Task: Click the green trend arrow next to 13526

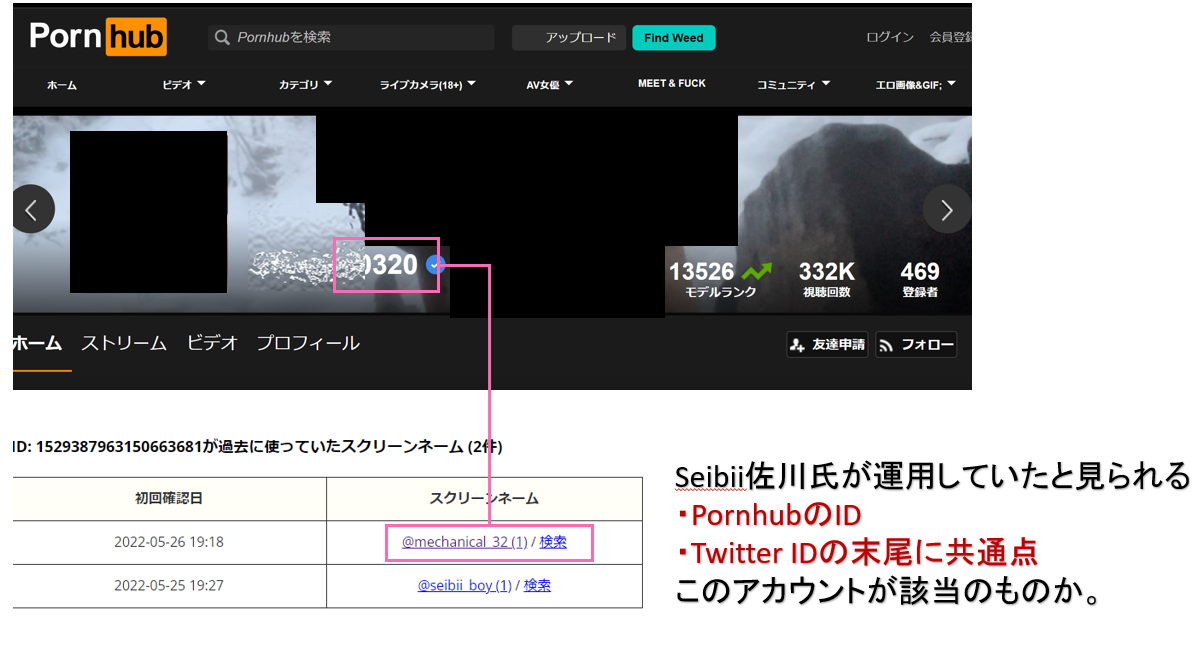Action: coord(756,272)
